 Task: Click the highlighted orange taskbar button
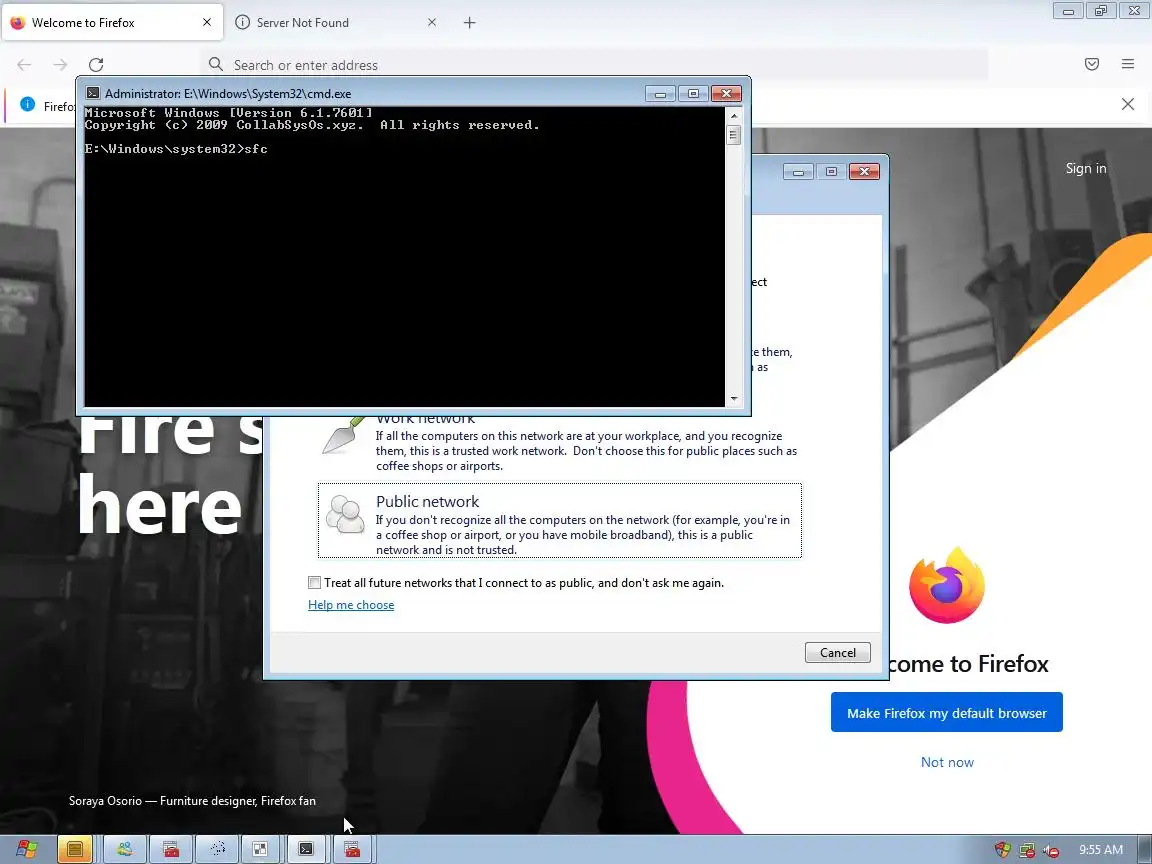pyautogui.click(x=74, y=849)
